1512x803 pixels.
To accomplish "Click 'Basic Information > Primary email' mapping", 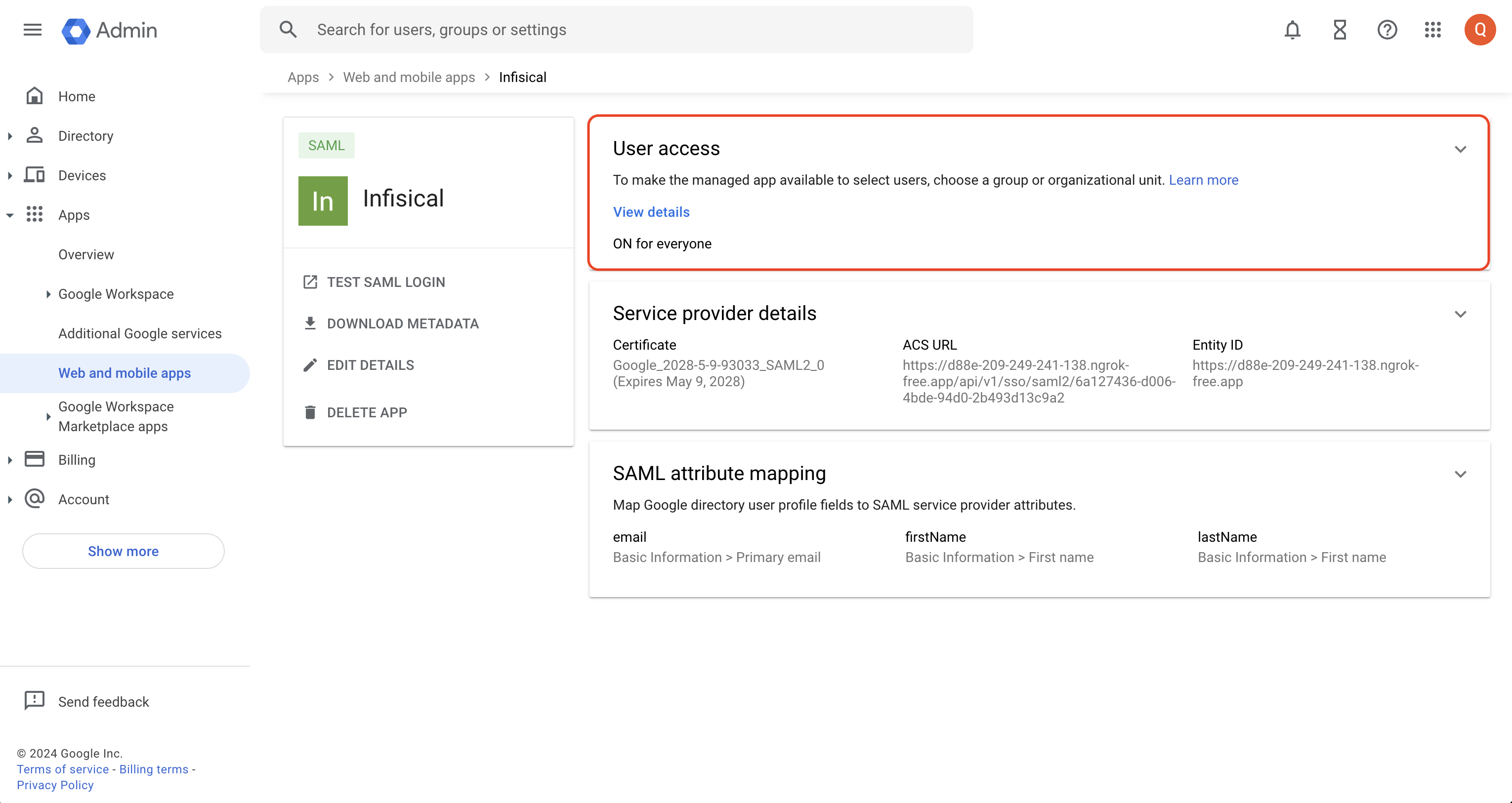I will point(716,557).
